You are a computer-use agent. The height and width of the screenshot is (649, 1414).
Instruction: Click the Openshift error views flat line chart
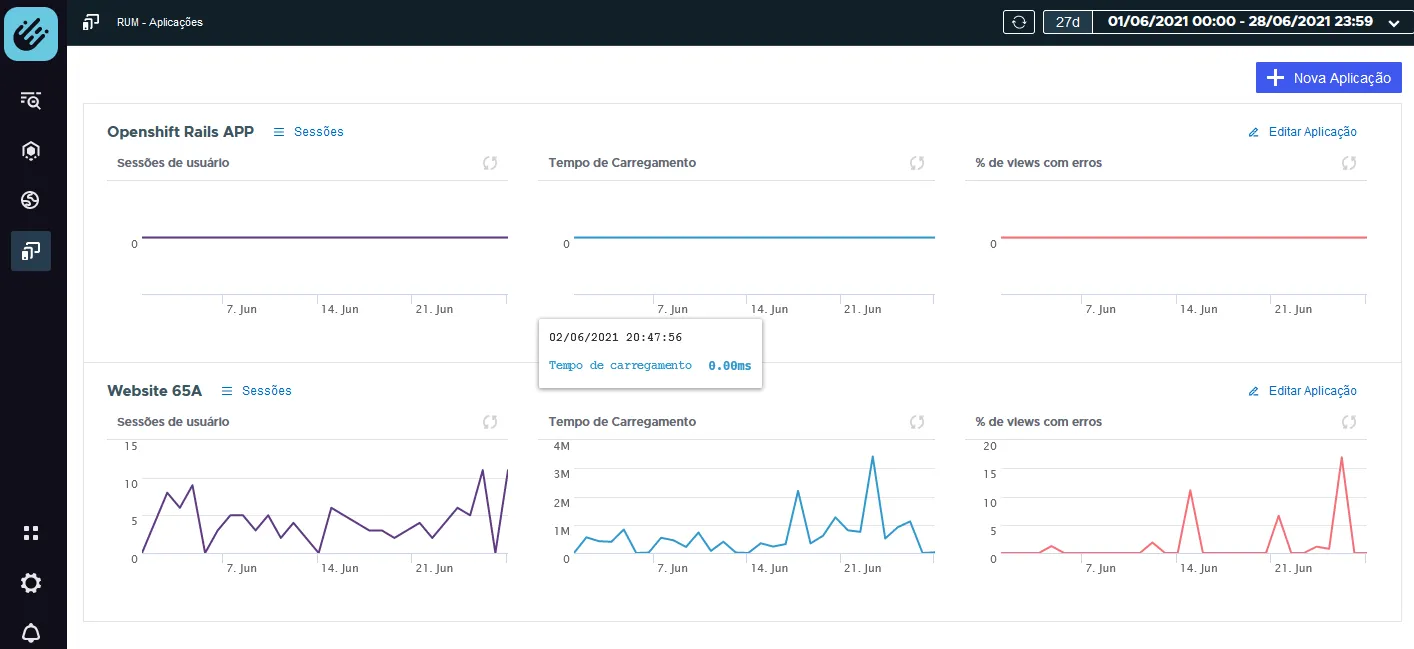pos(1184,238)
